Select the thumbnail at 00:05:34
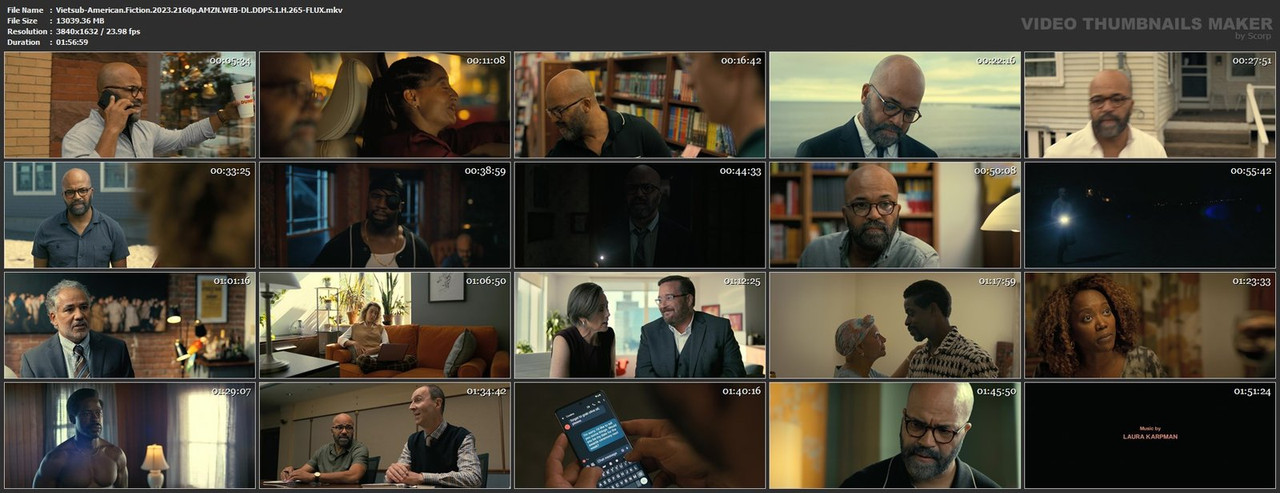This screenshot has width=1280, height=493. point(130,105)
